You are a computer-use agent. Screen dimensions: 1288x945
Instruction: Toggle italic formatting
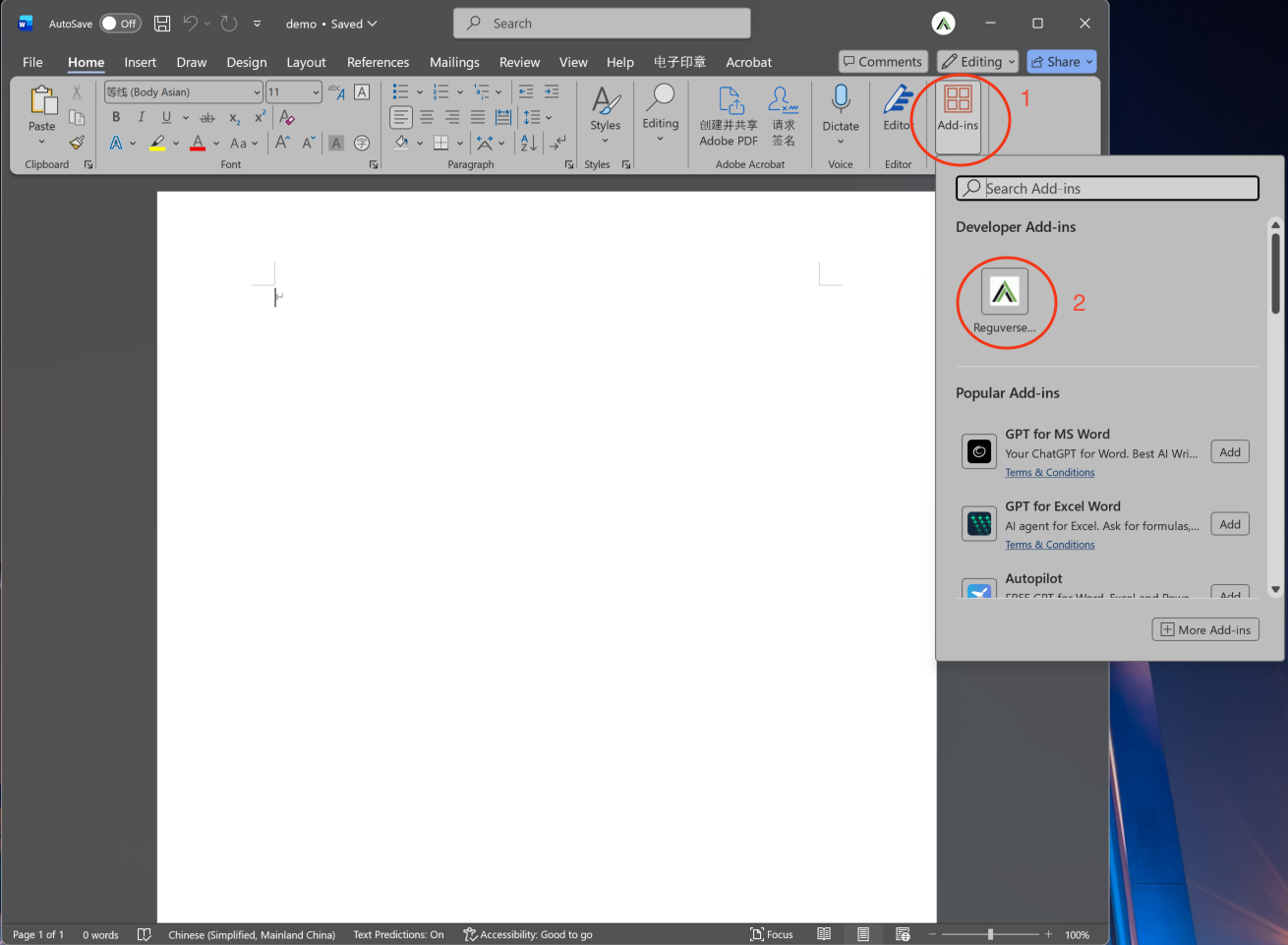tap(141, 117)
